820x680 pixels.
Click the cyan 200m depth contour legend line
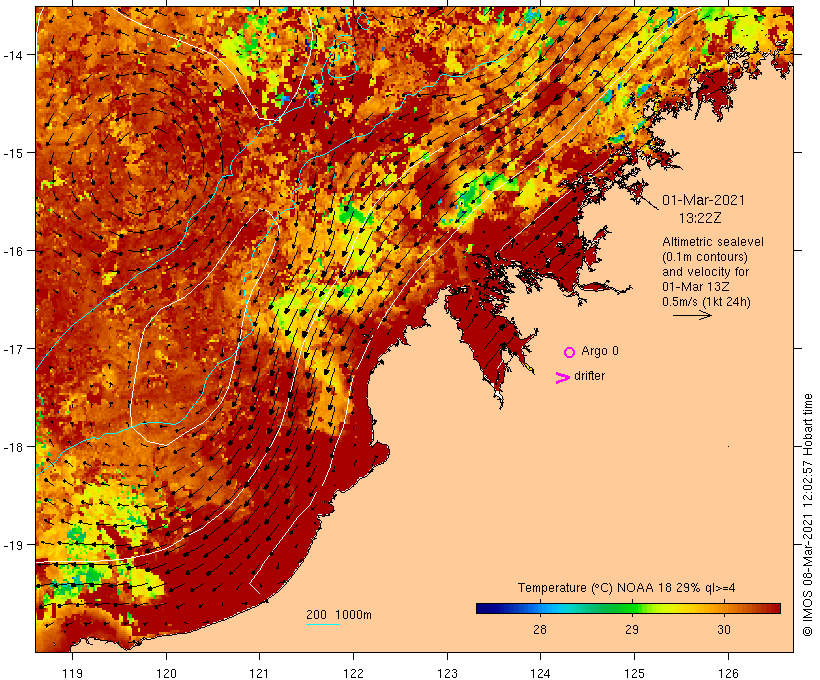tap(323, 624)
